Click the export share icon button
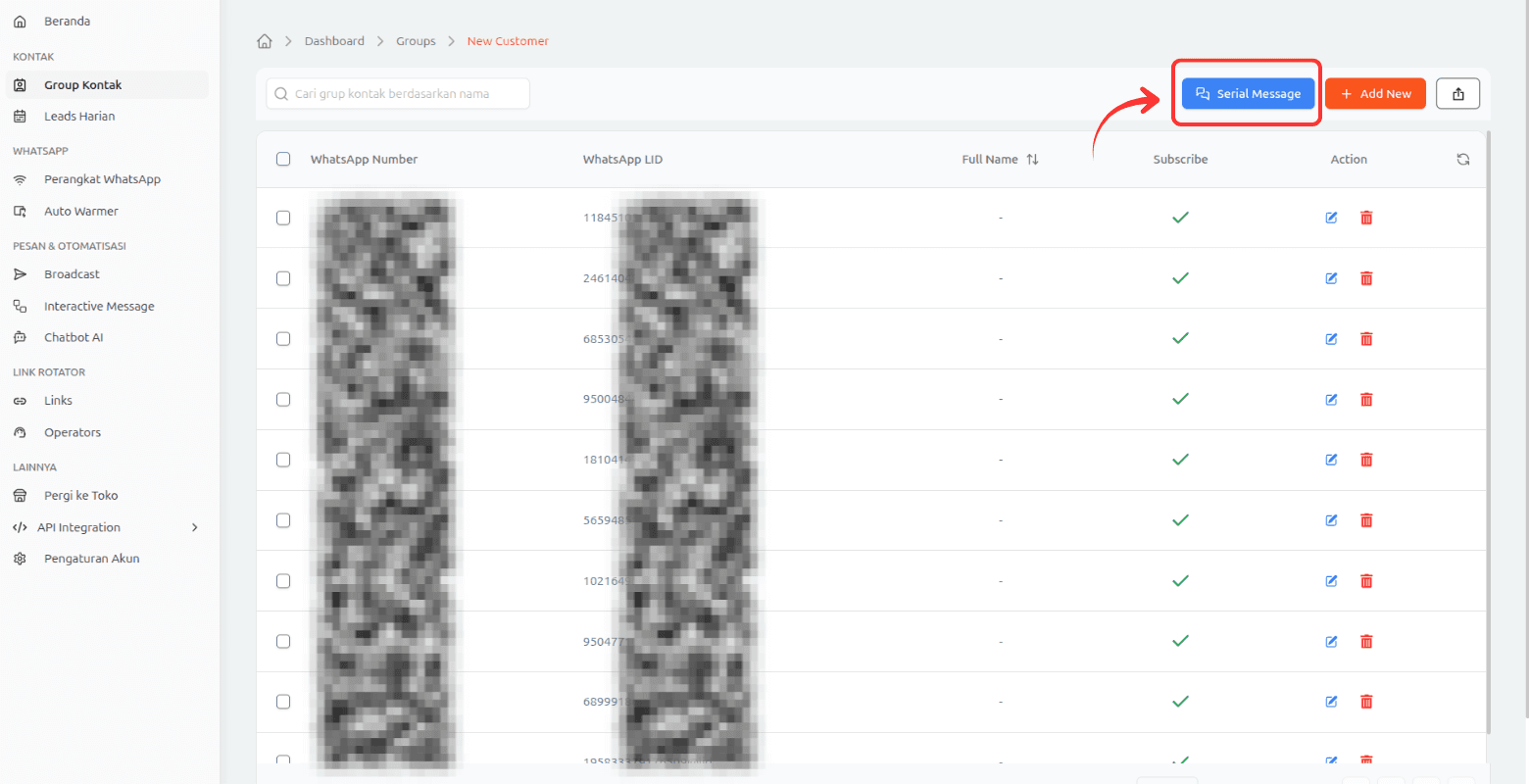Viewport: 1529px width, 784px height. (1457, 94)
